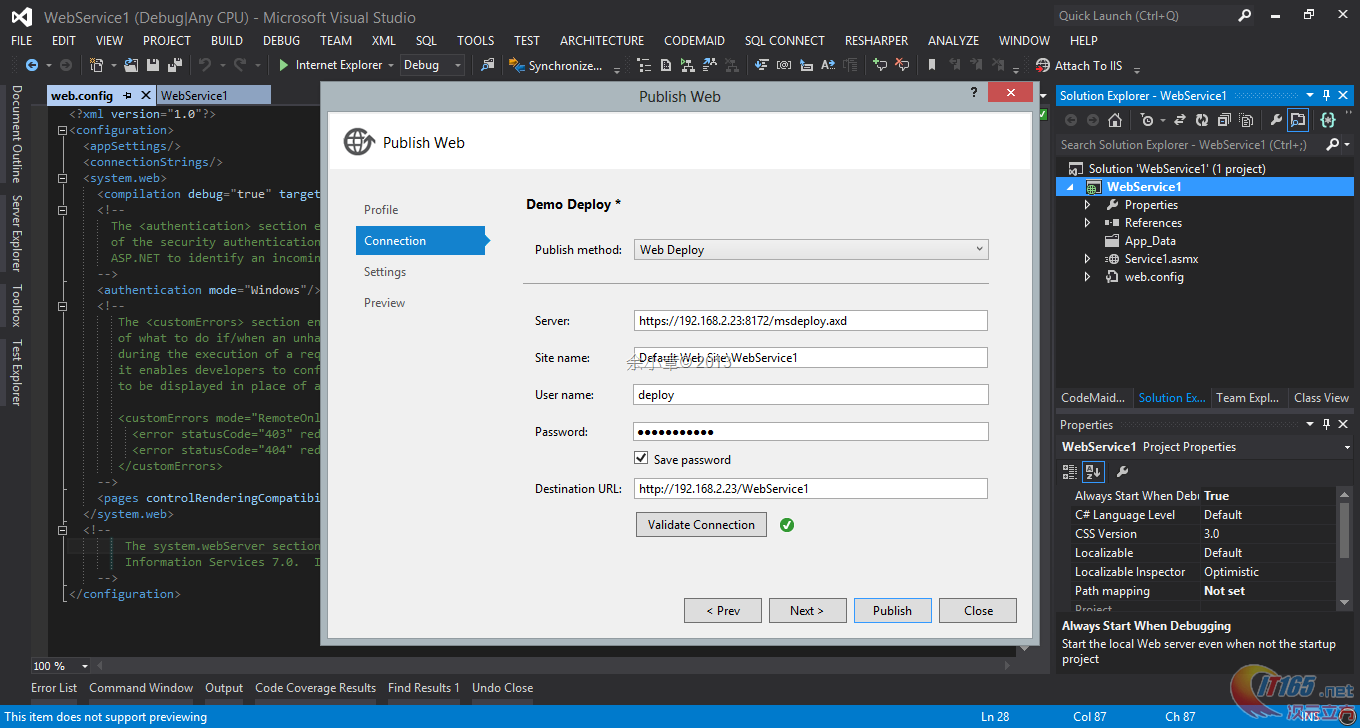
Task: Toggle Preview Selected Items icon
Action: 1297,120
